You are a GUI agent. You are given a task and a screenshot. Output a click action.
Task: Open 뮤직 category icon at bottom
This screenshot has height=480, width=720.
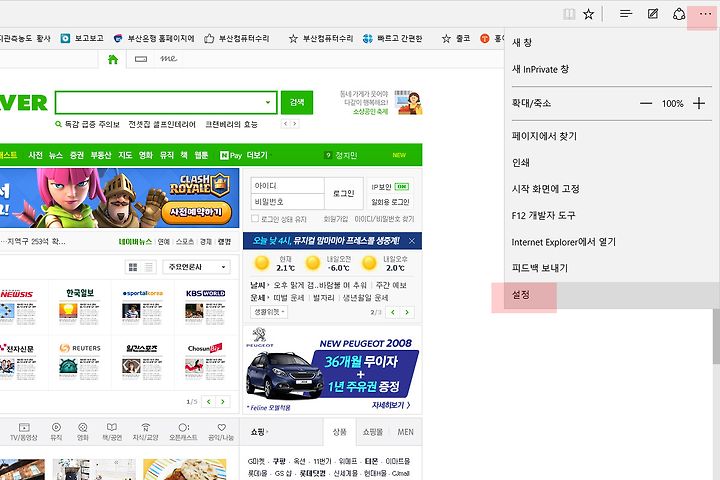tap(56, 432)
